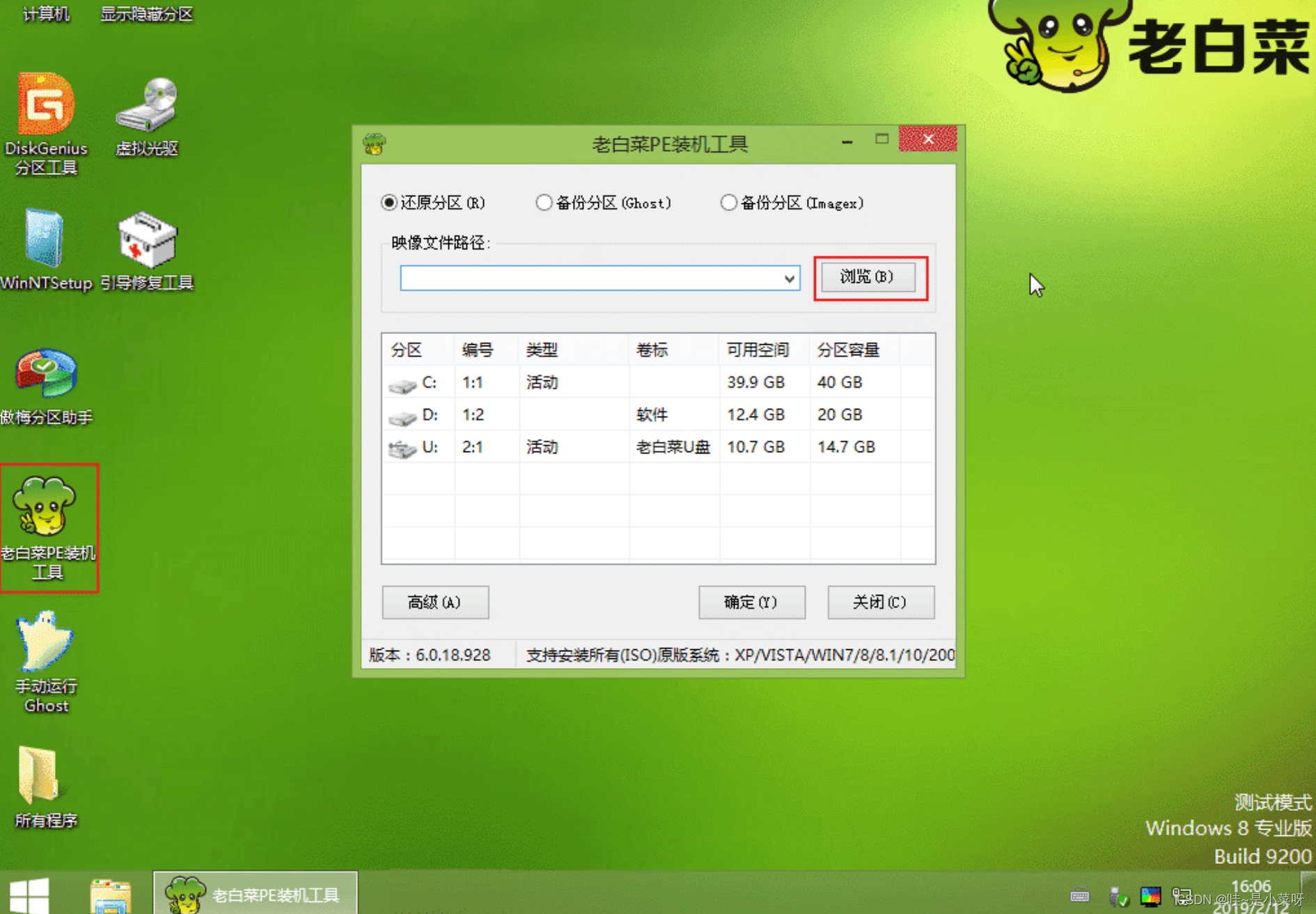This screenshot has height=914, width=1316.
Task: Click the U: USB drive icon in list
Action: [402, 449]
